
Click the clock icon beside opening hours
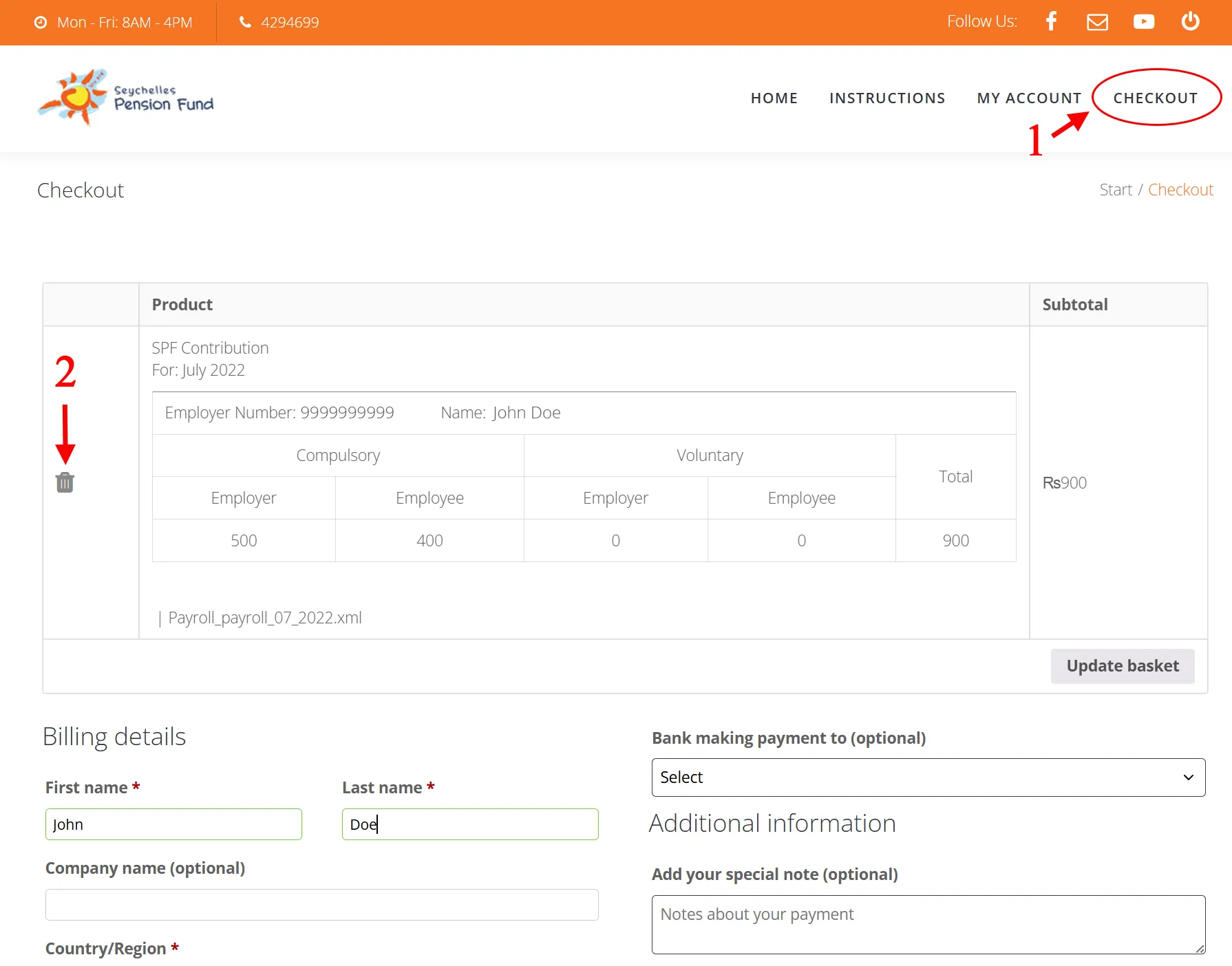pos(41,23)
